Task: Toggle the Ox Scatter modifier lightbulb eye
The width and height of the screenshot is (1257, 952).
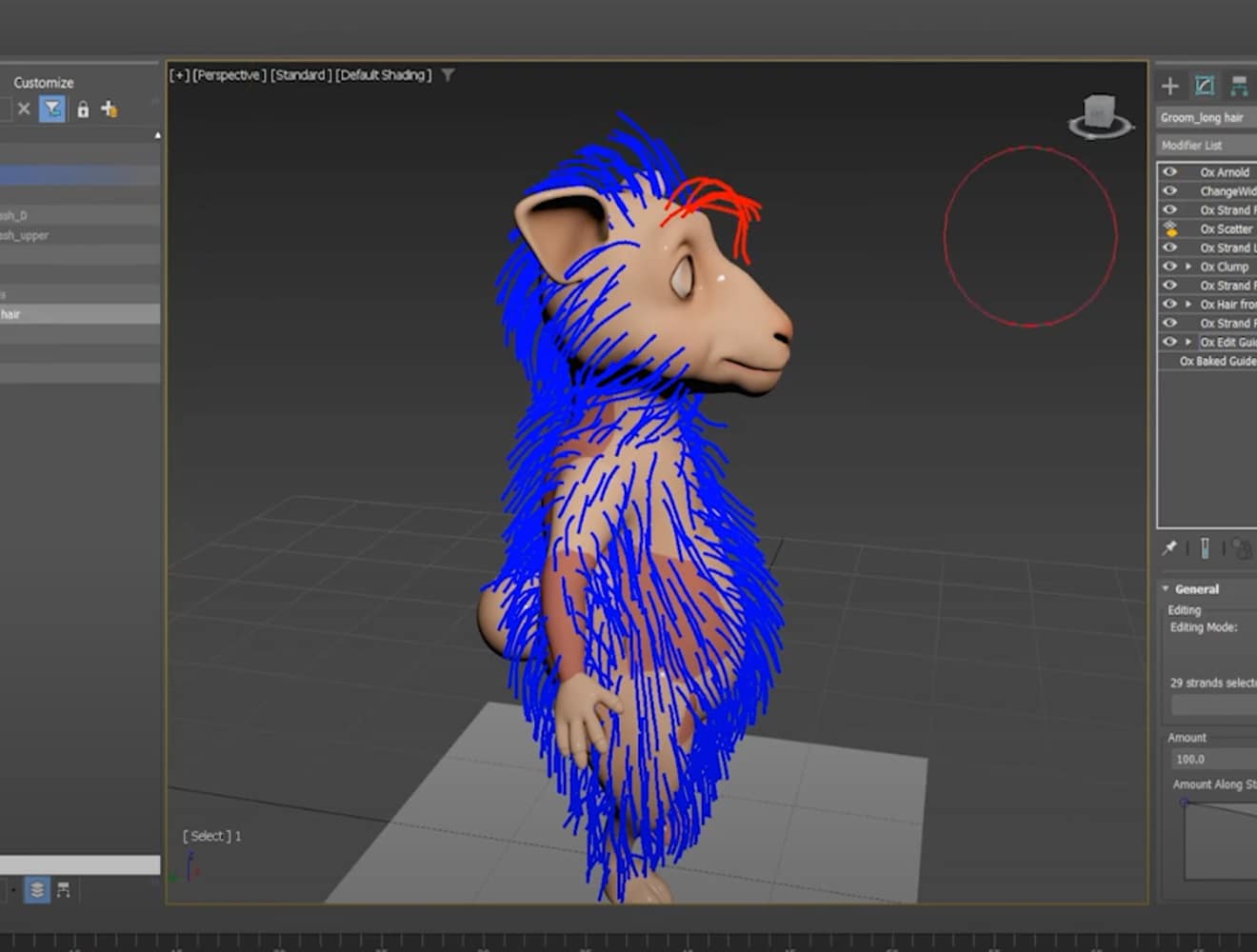Action: (x=1170, y=228)
